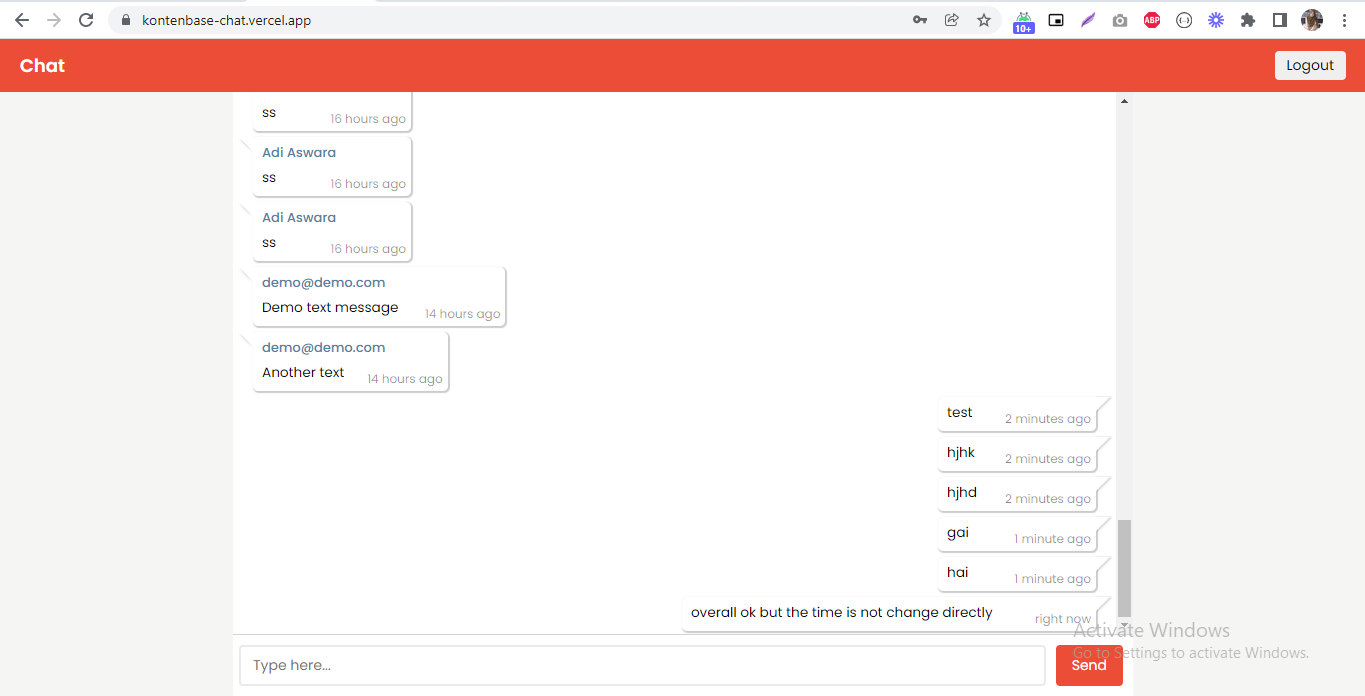Click the Logout button

(x=1310, y=64)
